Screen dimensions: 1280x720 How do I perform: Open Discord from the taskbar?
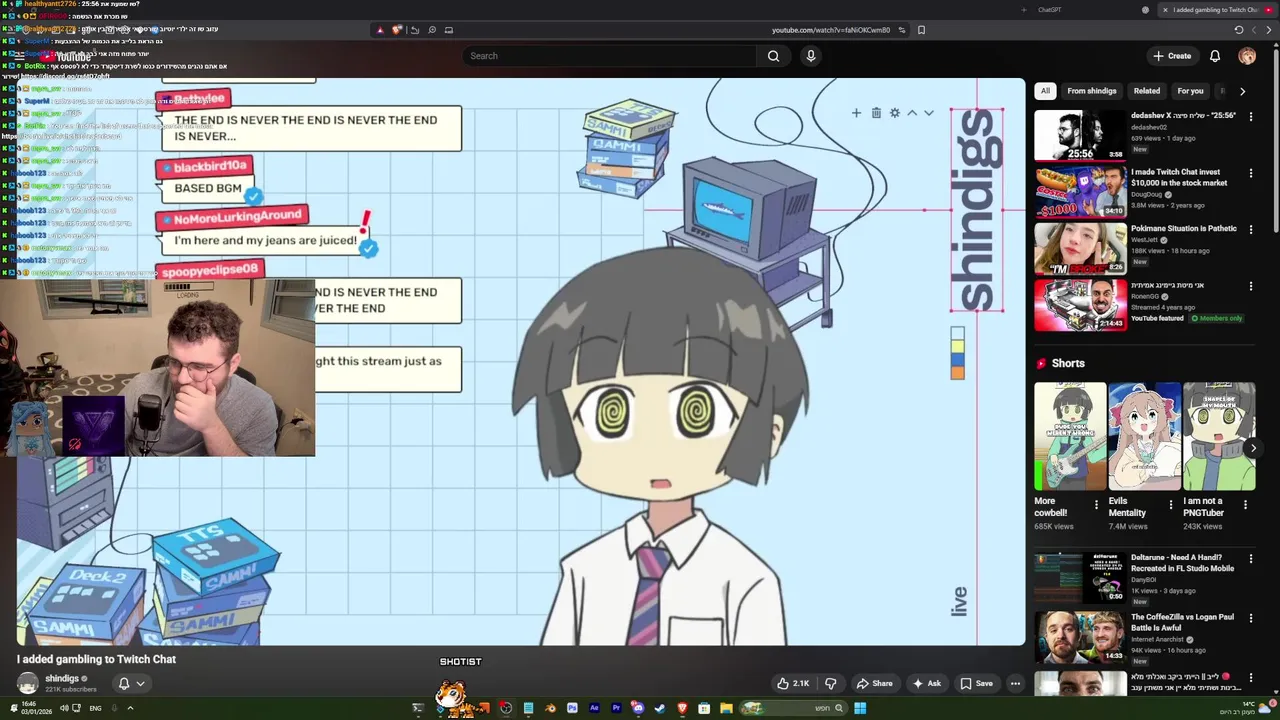click(638, 708)
